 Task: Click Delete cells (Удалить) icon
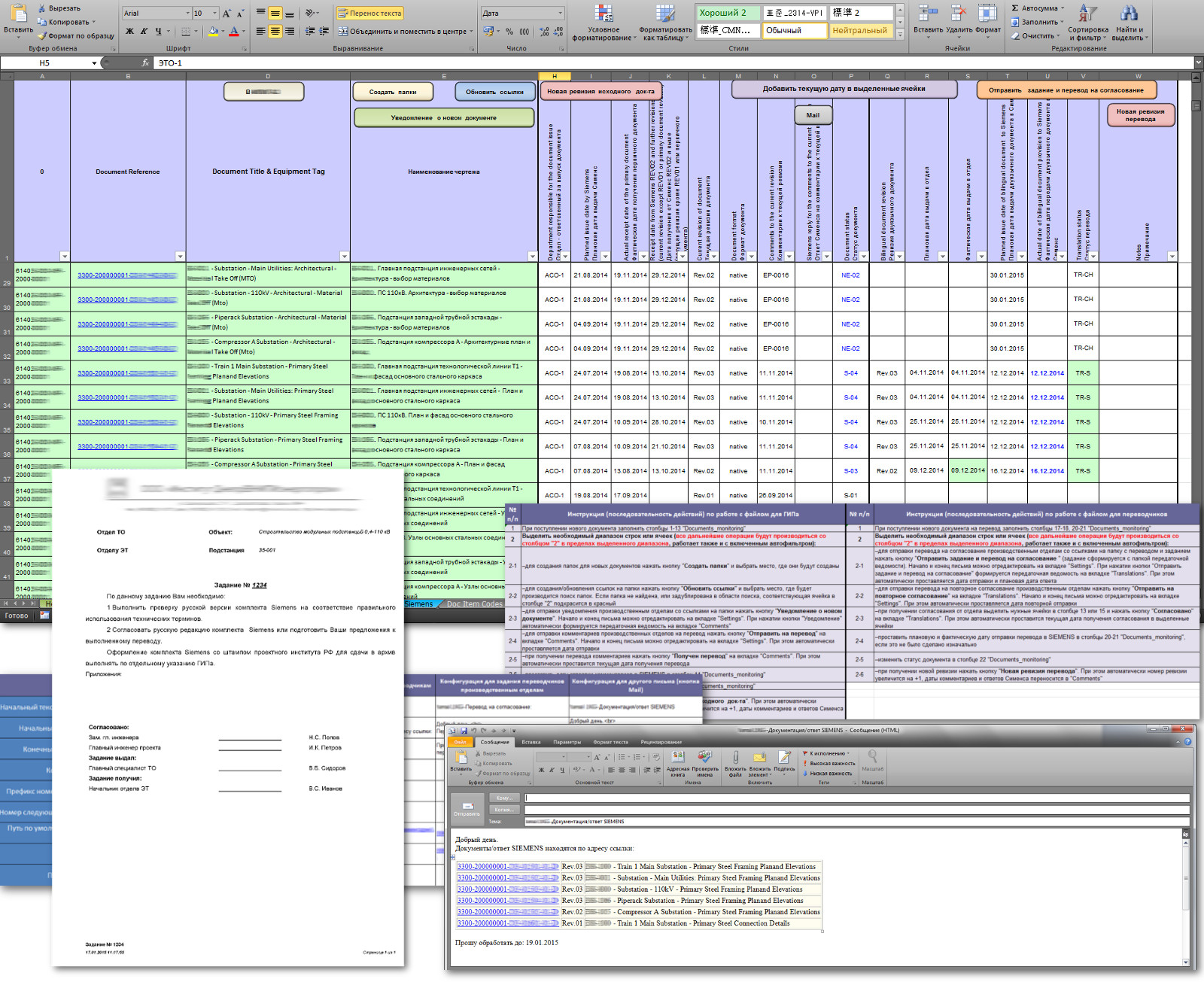pos(959,20)
